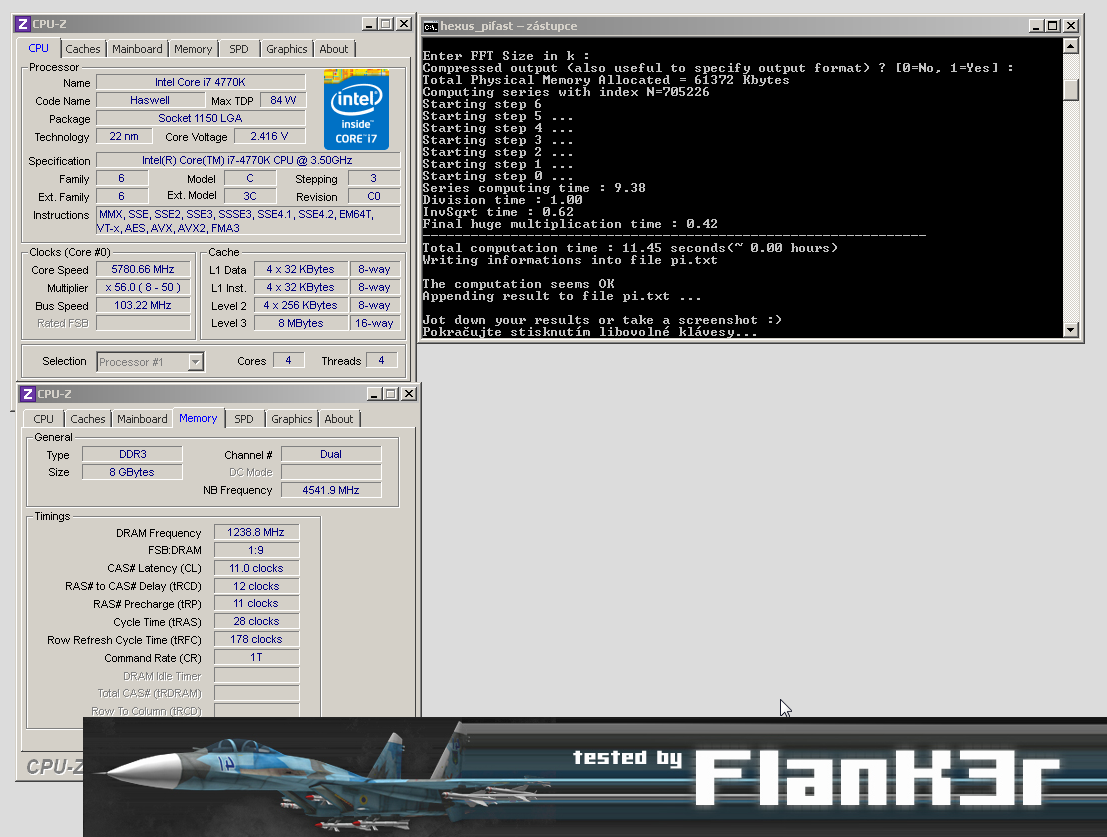This screenshot has height=837, width=1107.
Task: Open About tab in top CPU-Z window
Action: (x=333, y=49)
